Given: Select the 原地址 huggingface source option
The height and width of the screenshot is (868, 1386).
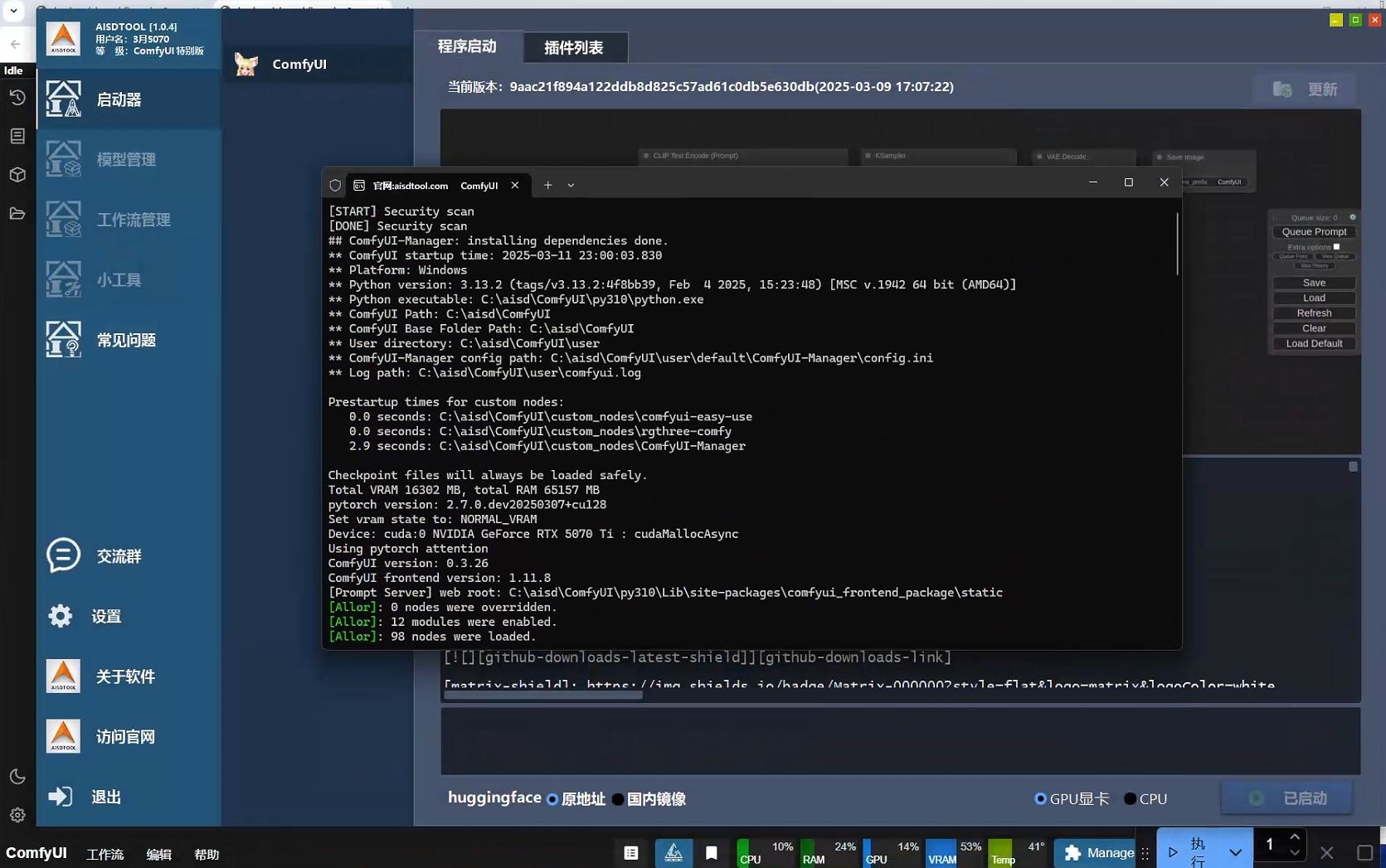Looking at the screenshot, I should [x=576, y=799].
